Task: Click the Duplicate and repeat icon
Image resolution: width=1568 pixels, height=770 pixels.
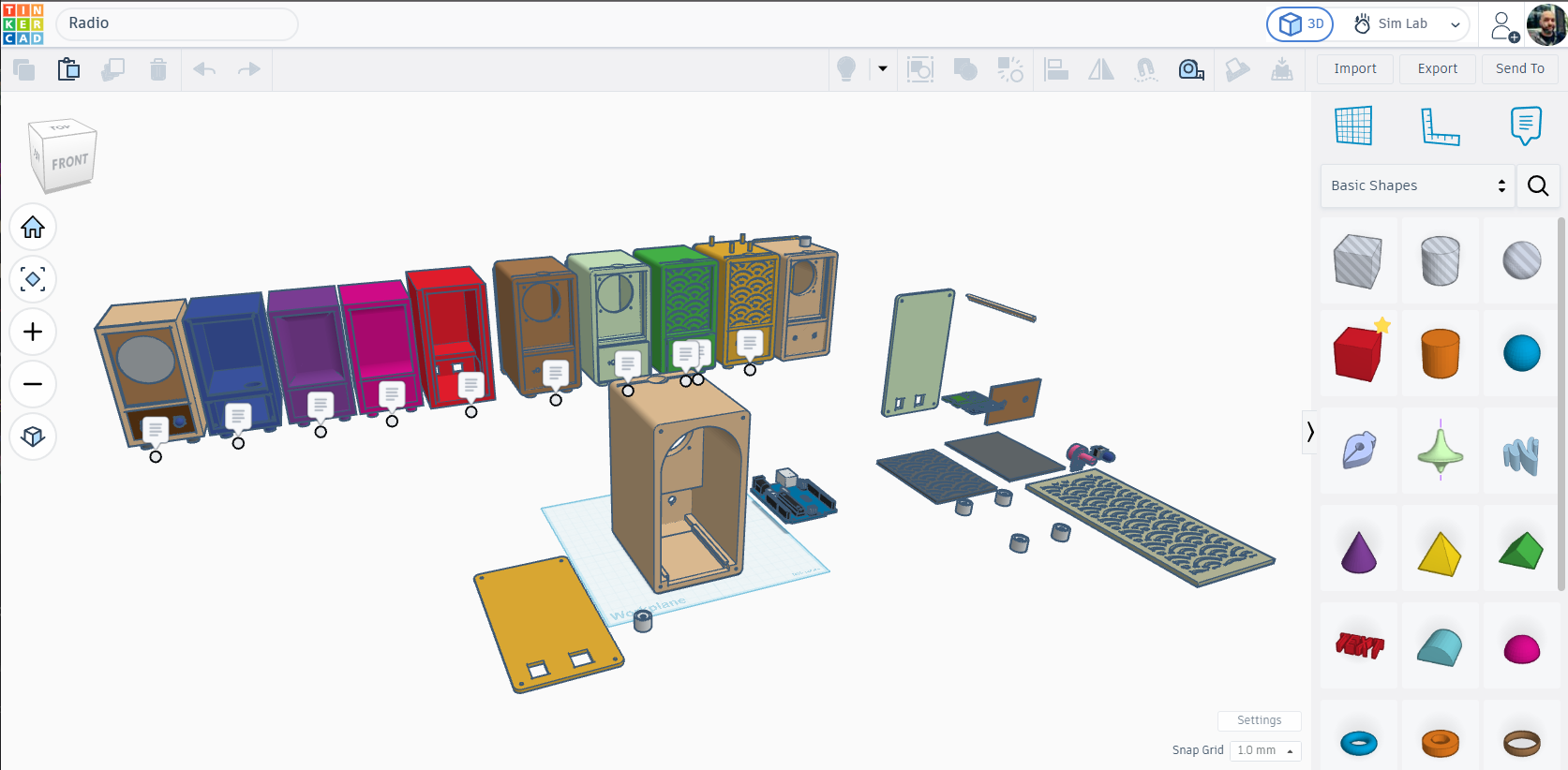Action: [113, 69]
